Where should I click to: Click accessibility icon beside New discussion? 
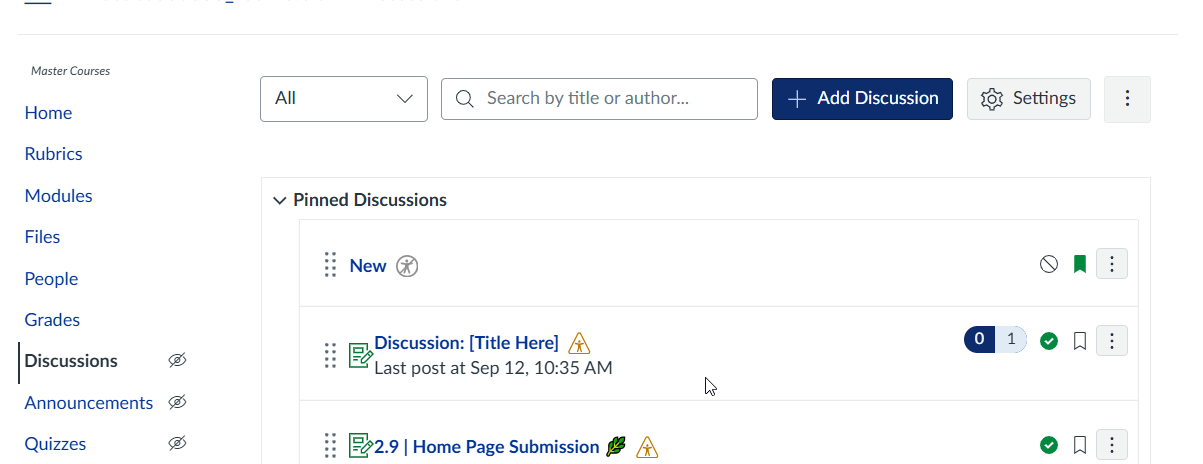click(407, 266)
